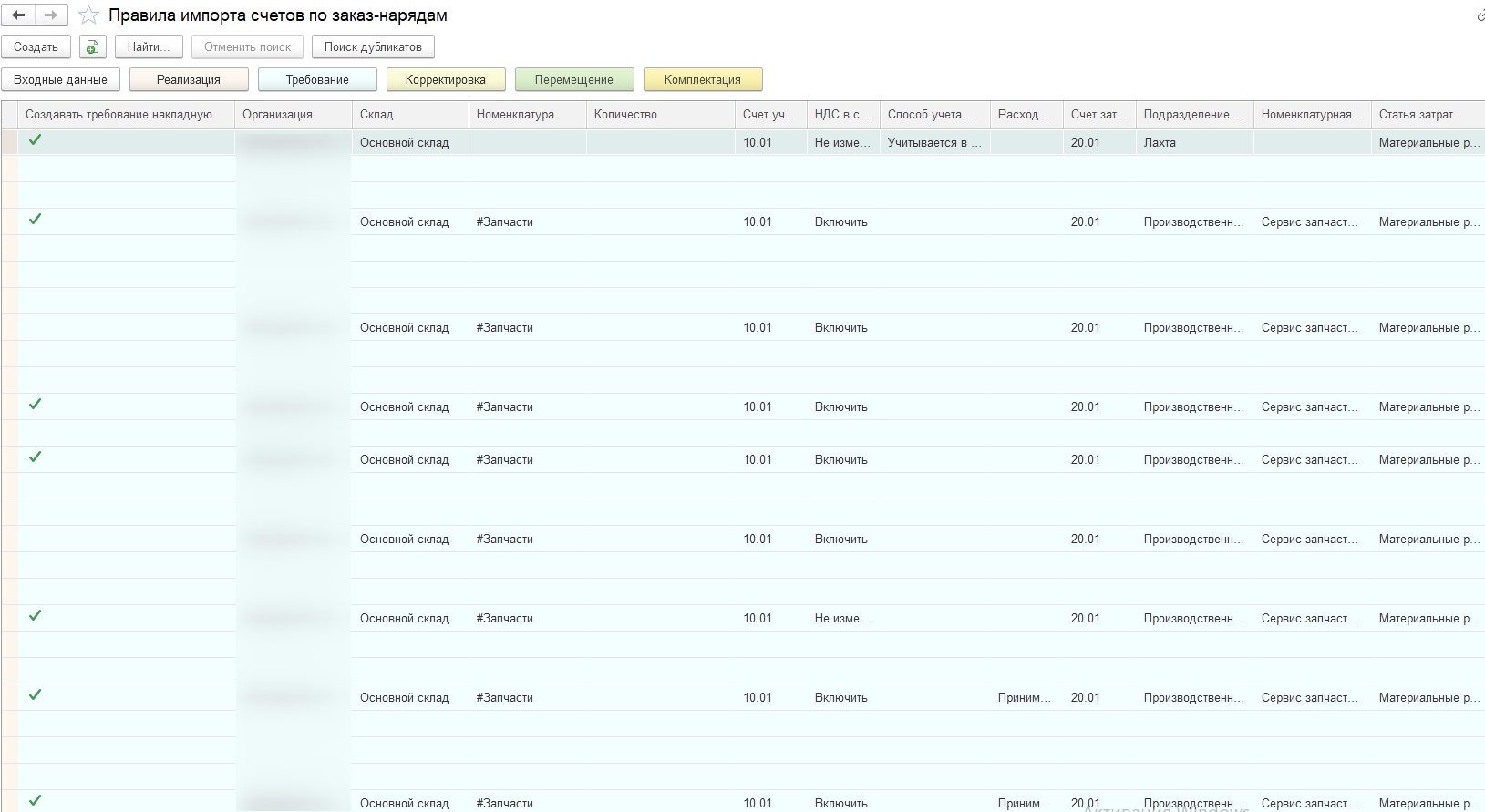This screenshot has height=812, width=1485.
Task: Click the green Перемещение button
Action: tap(574, 80)
